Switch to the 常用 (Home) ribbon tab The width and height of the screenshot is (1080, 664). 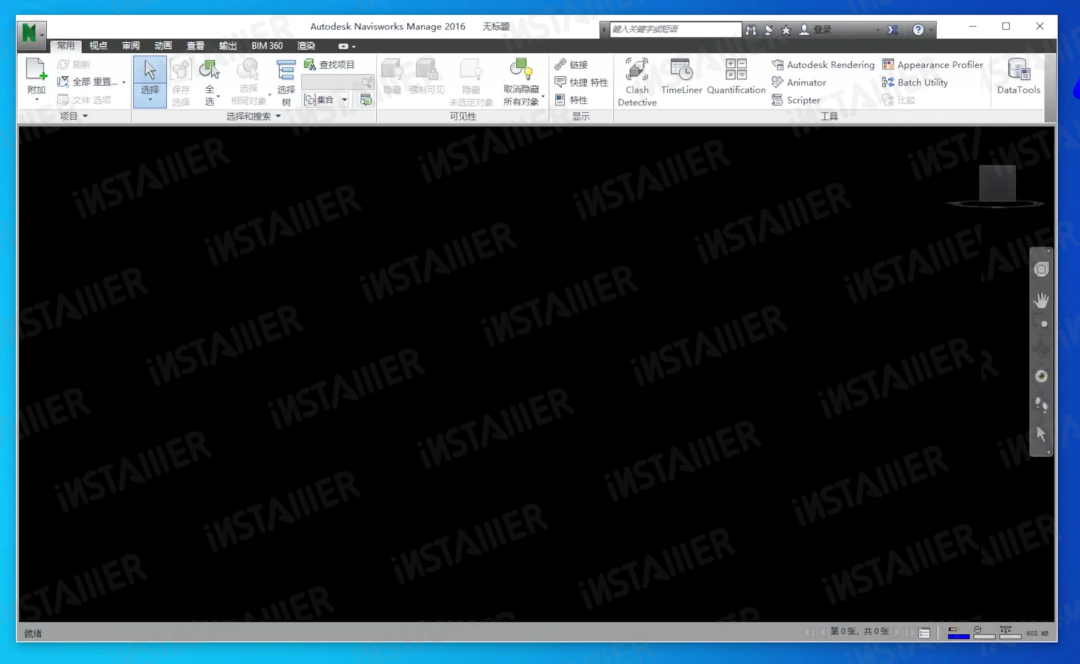[65, 46]
